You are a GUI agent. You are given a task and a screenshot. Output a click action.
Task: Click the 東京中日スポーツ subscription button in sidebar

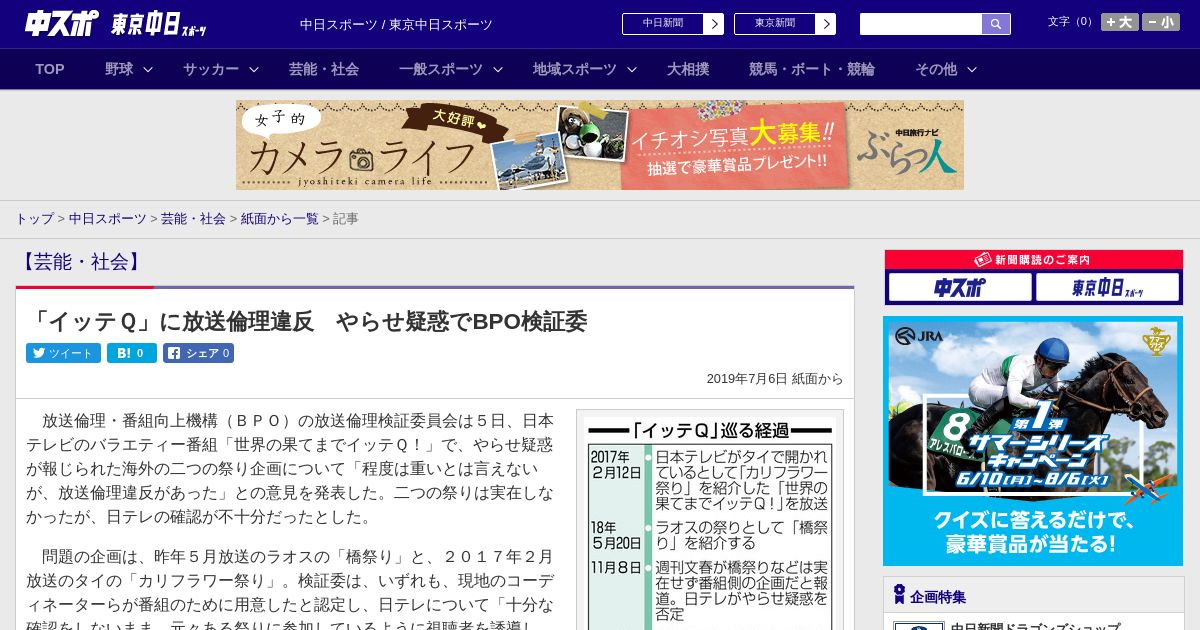click(1108, 288)
